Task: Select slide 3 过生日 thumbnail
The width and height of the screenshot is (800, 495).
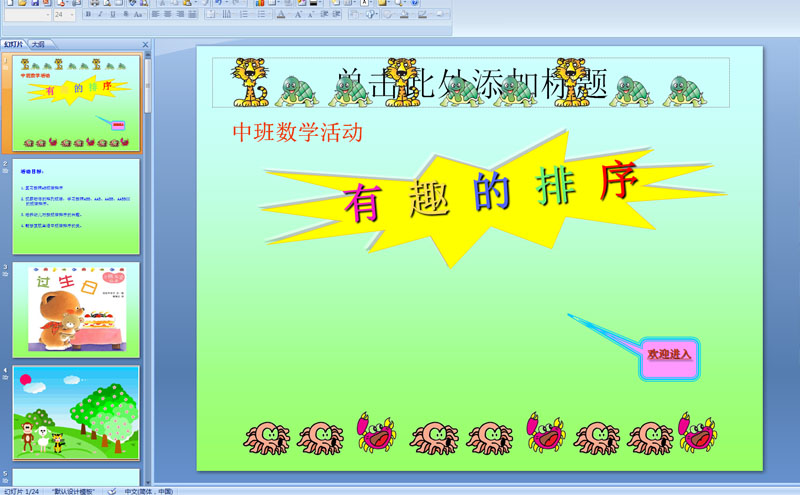Action: [76, 310]
